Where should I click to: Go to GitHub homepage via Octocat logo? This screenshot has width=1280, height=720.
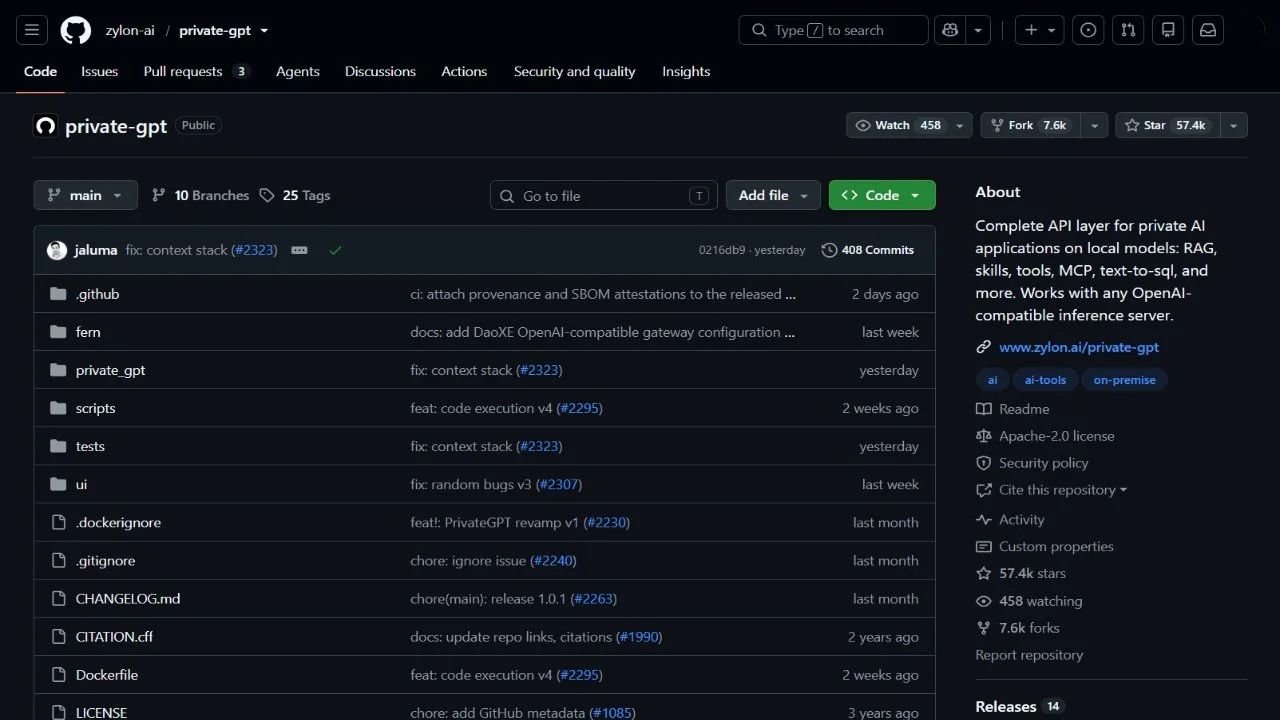75,30
